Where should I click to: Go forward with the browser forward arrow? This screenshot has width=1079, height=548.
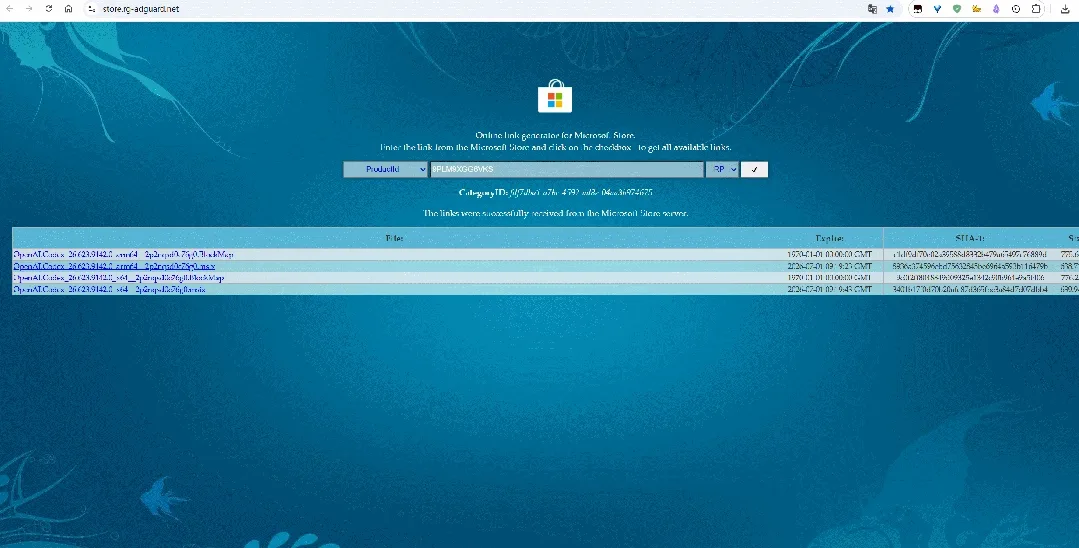(x=29, y=9)
